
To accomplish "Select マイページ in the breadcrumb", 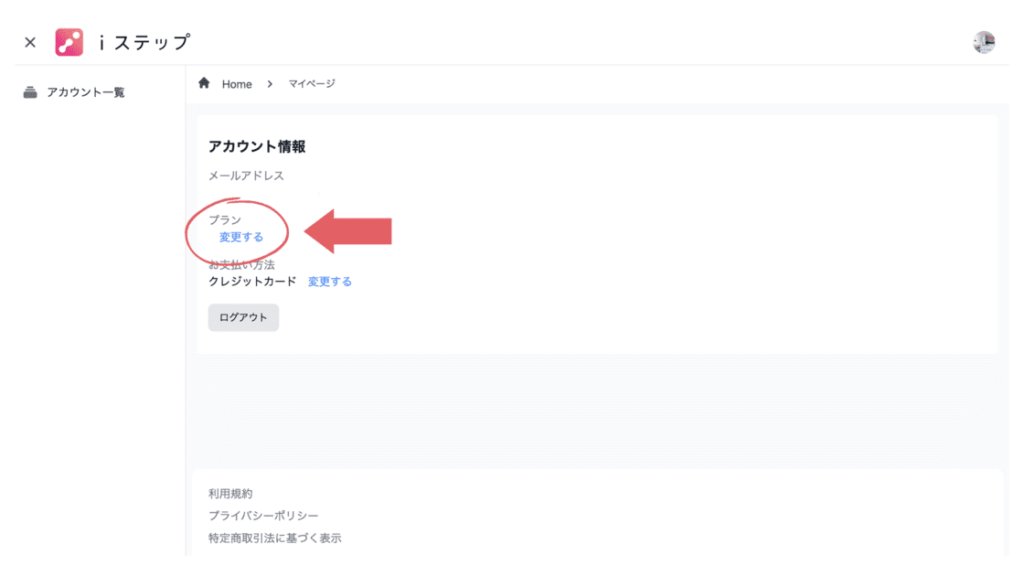I will [x=312, y=84].
